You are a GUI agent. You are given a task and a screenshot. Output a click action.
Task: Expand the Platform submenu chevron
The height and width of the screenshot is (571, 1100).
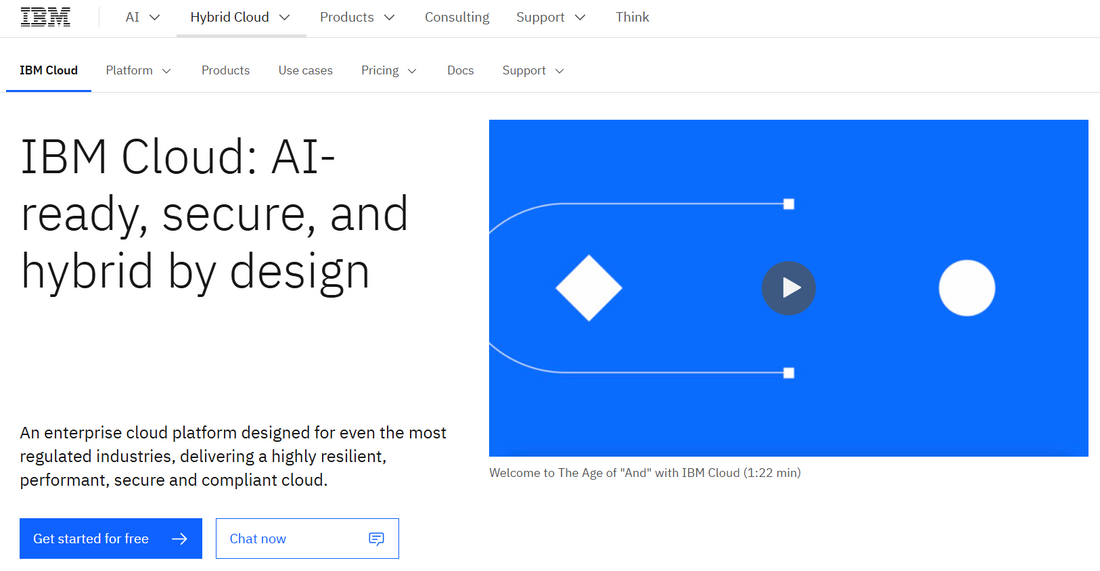click(x=166, y=71)
